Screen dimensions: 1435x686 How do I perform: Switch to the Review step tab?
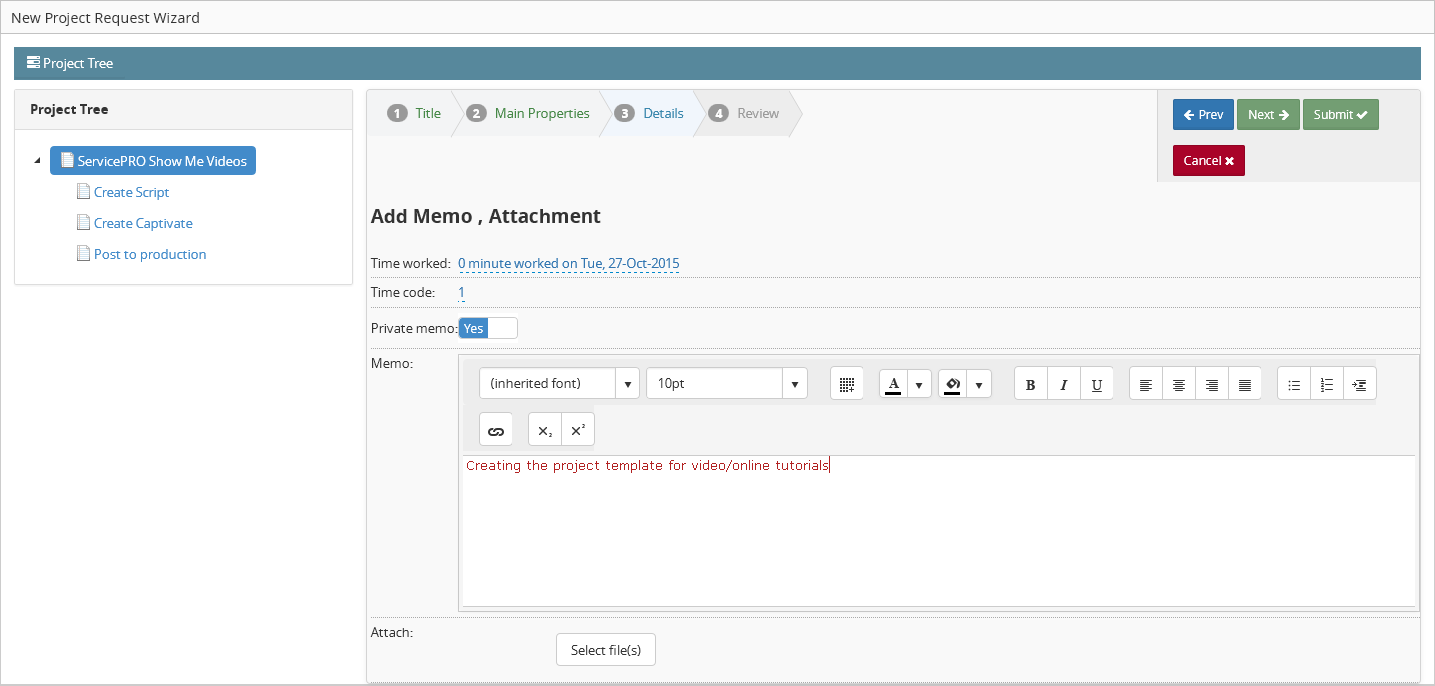tap(757, 114)
